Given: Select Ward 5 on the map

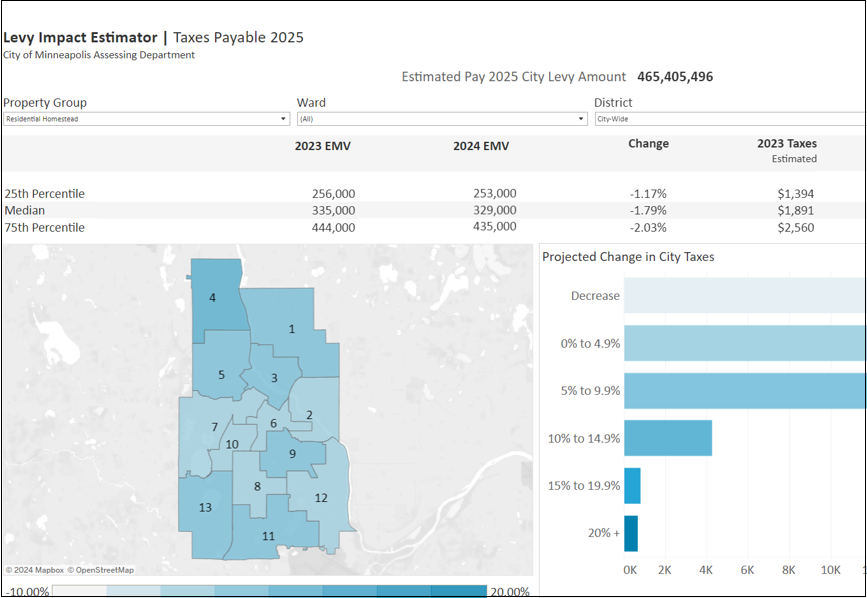Looking at the screenshot, I should (x=221, y=375).
